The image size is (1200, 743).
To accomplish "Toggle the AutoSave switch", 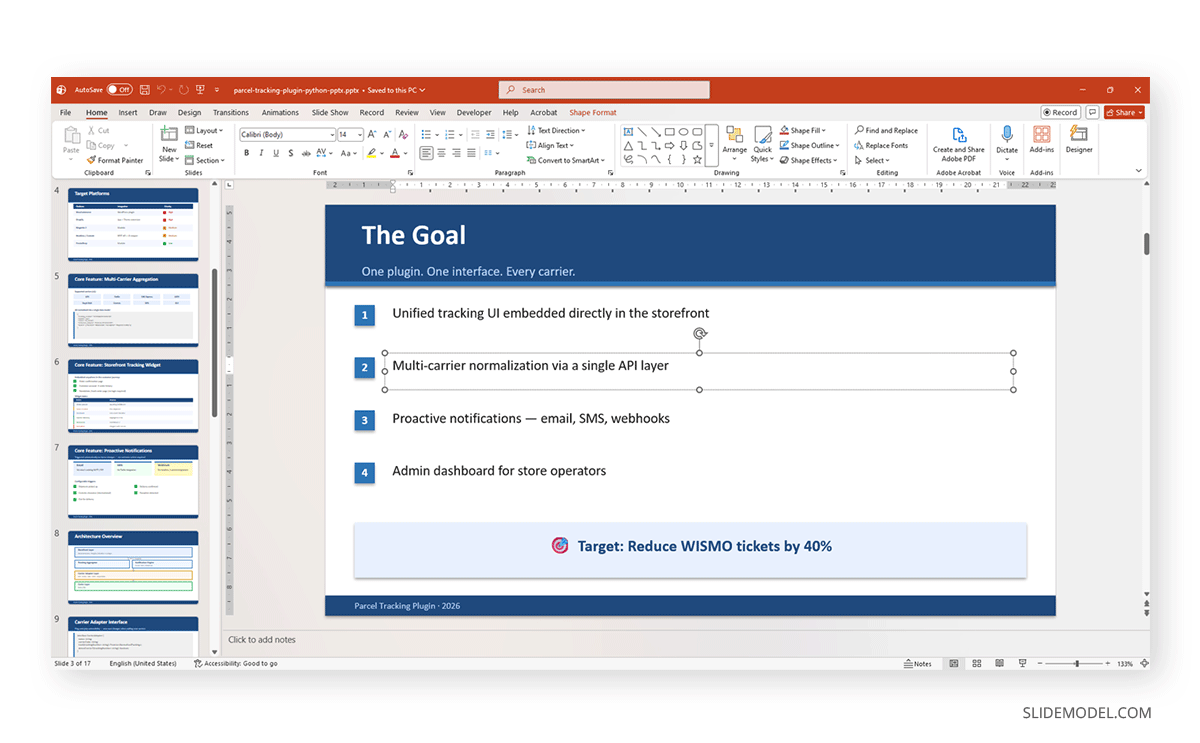I will pyautogui.click(x=119, y=90).
